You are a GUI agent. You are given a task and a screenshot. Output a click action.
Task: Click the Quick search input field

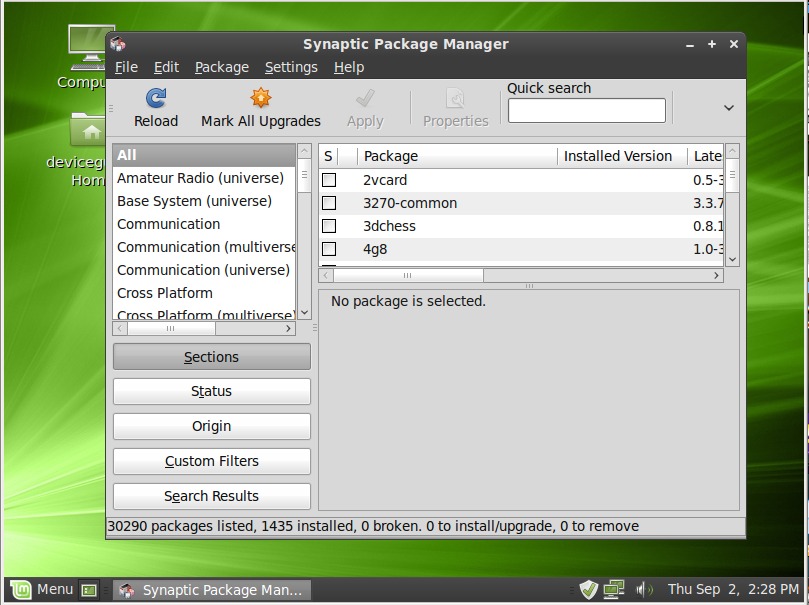587,110
